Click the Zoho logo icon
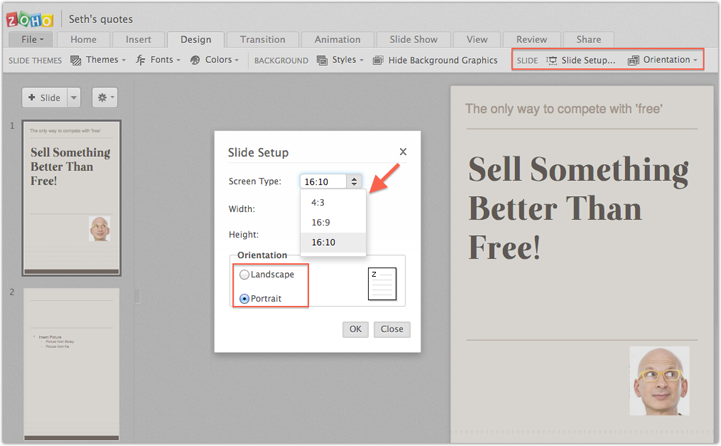Viewport: 721px width, 446px height. coord(29,19)
